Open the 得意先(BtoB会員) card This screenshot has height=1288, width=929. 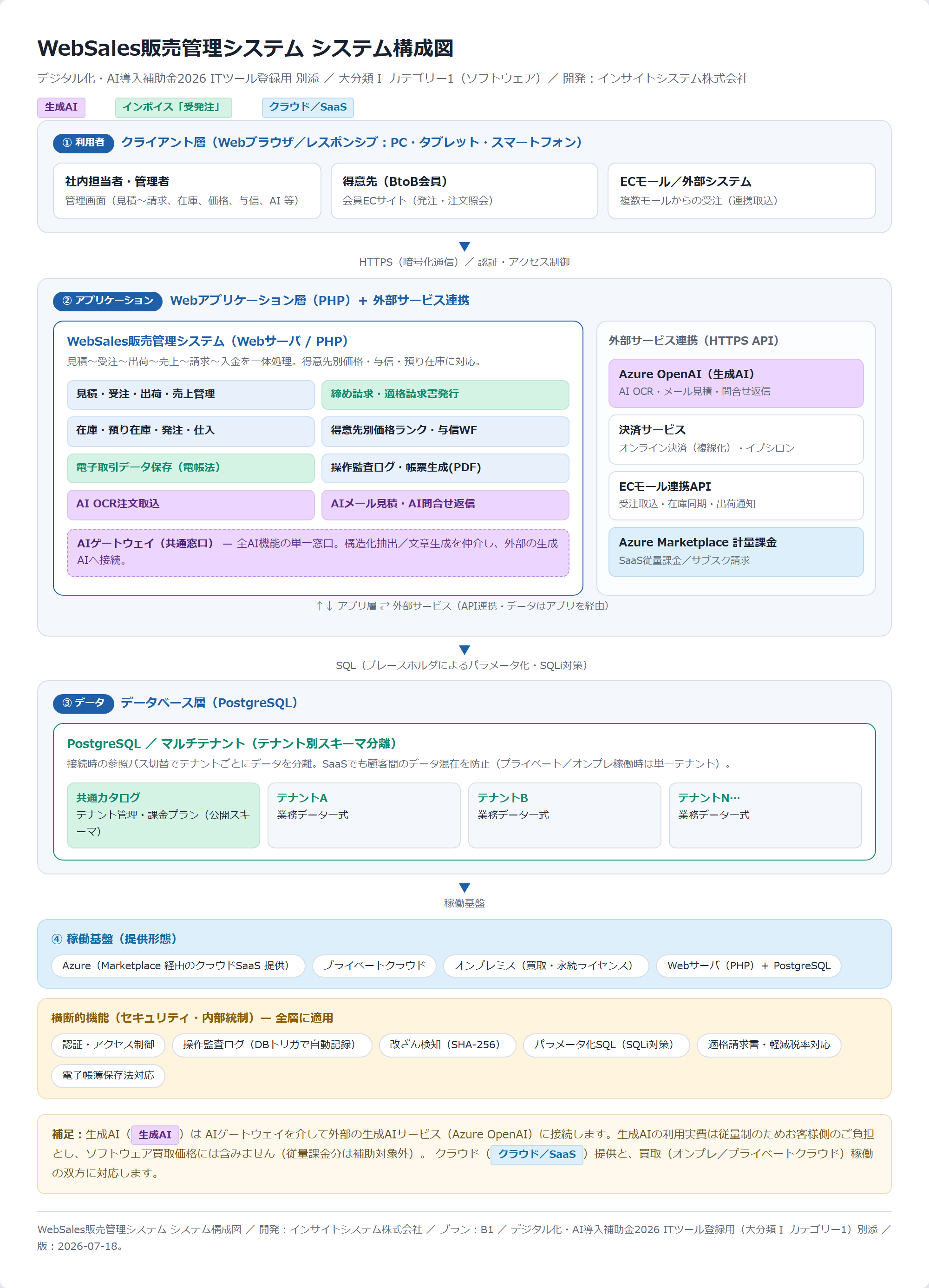(x=464, y=191)
